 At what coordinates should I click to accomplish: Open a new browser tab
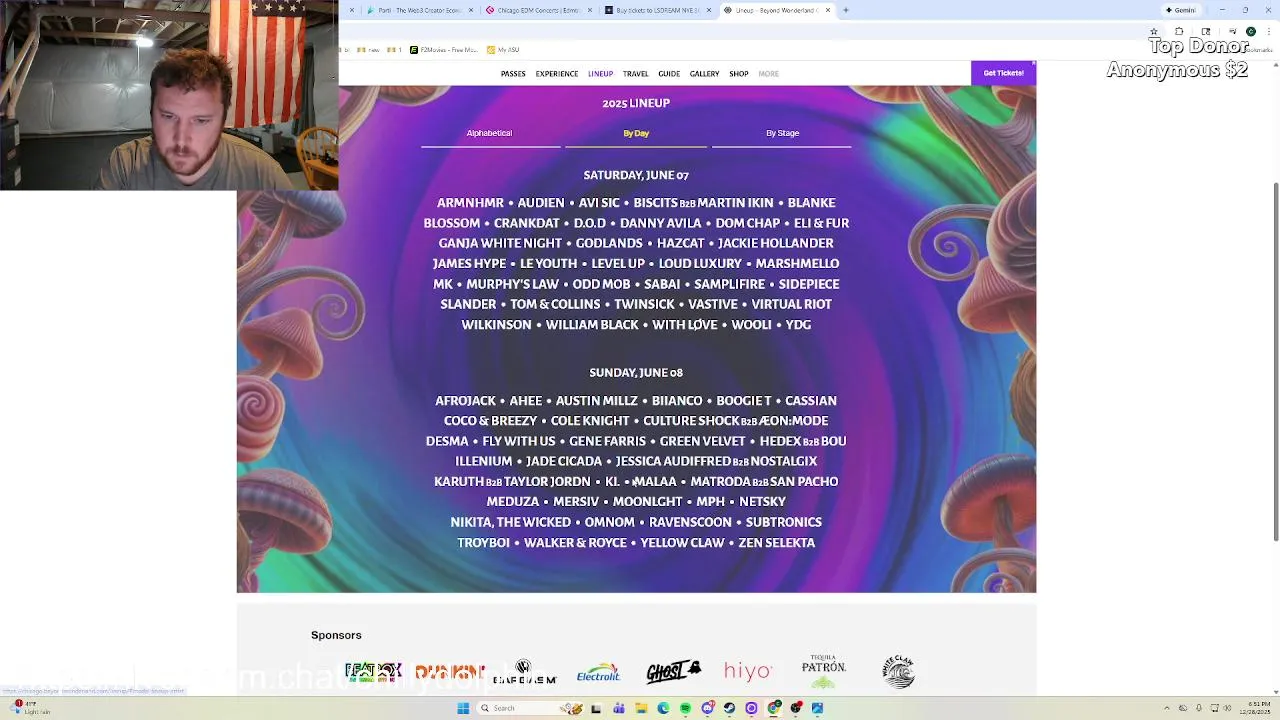coord(845,10)
